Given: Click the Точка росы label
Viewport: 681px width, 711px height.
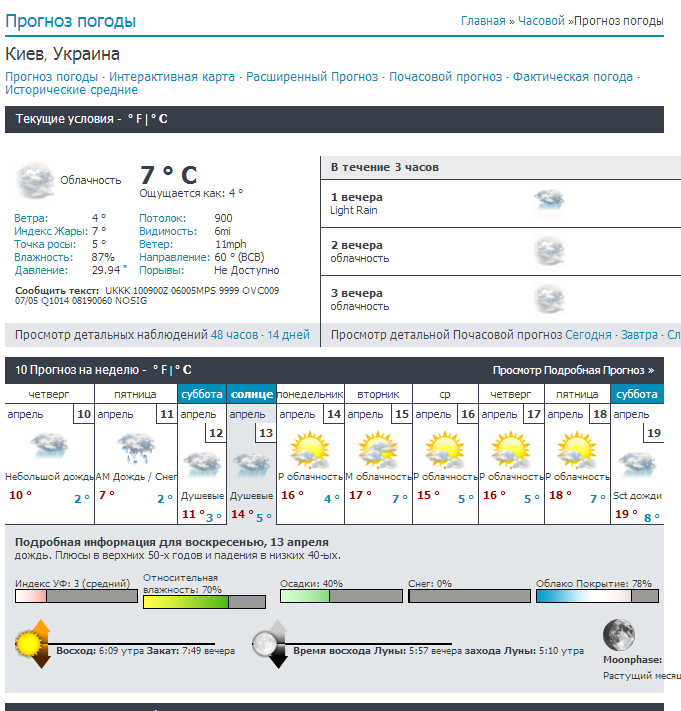Looking at the screenshot, I should point(45,244).
